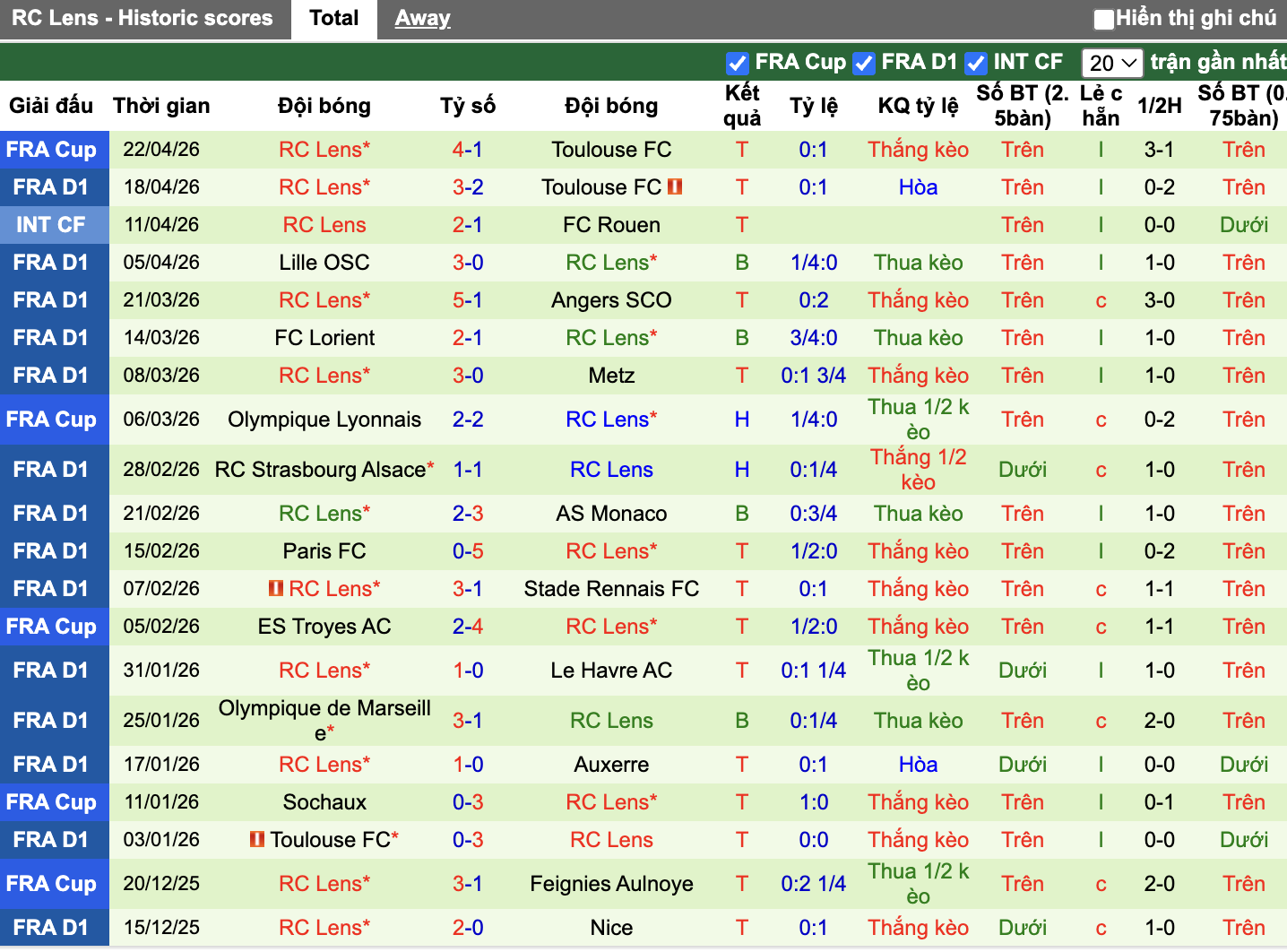Click Olympique Lyonnais team name
Image resolution: width=1287 pixels, height=952 pixels.
coord(324,420)
